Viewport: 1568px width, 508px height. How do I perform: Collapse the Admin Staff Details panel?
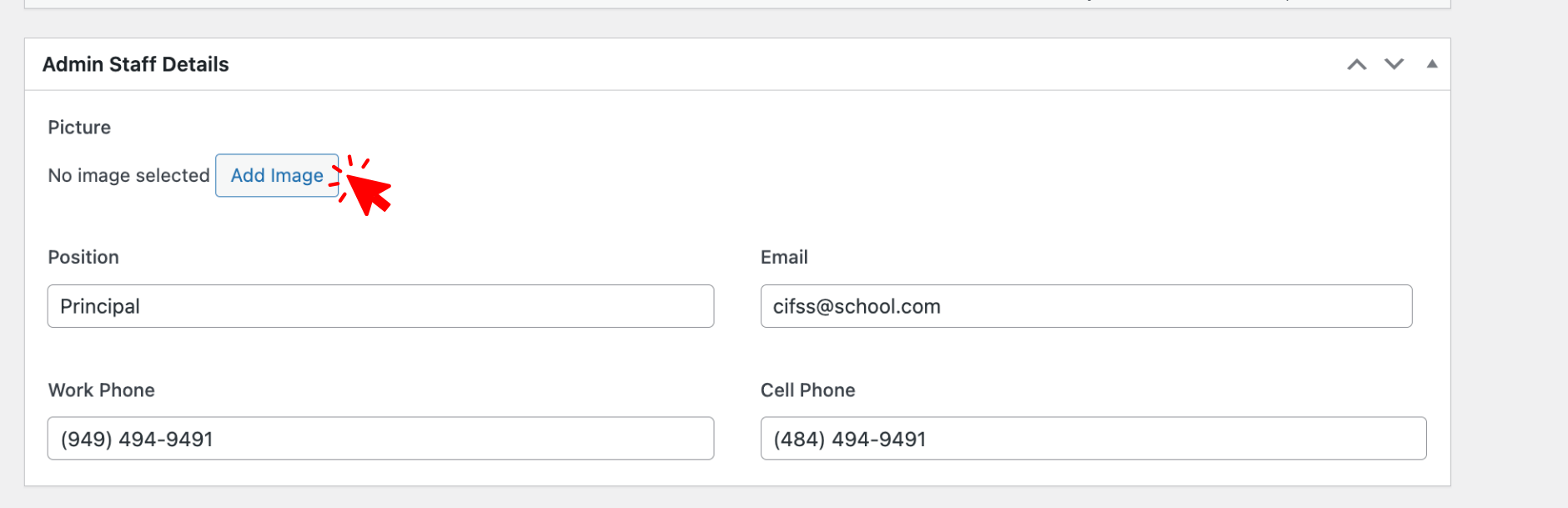click(1432, 64)
